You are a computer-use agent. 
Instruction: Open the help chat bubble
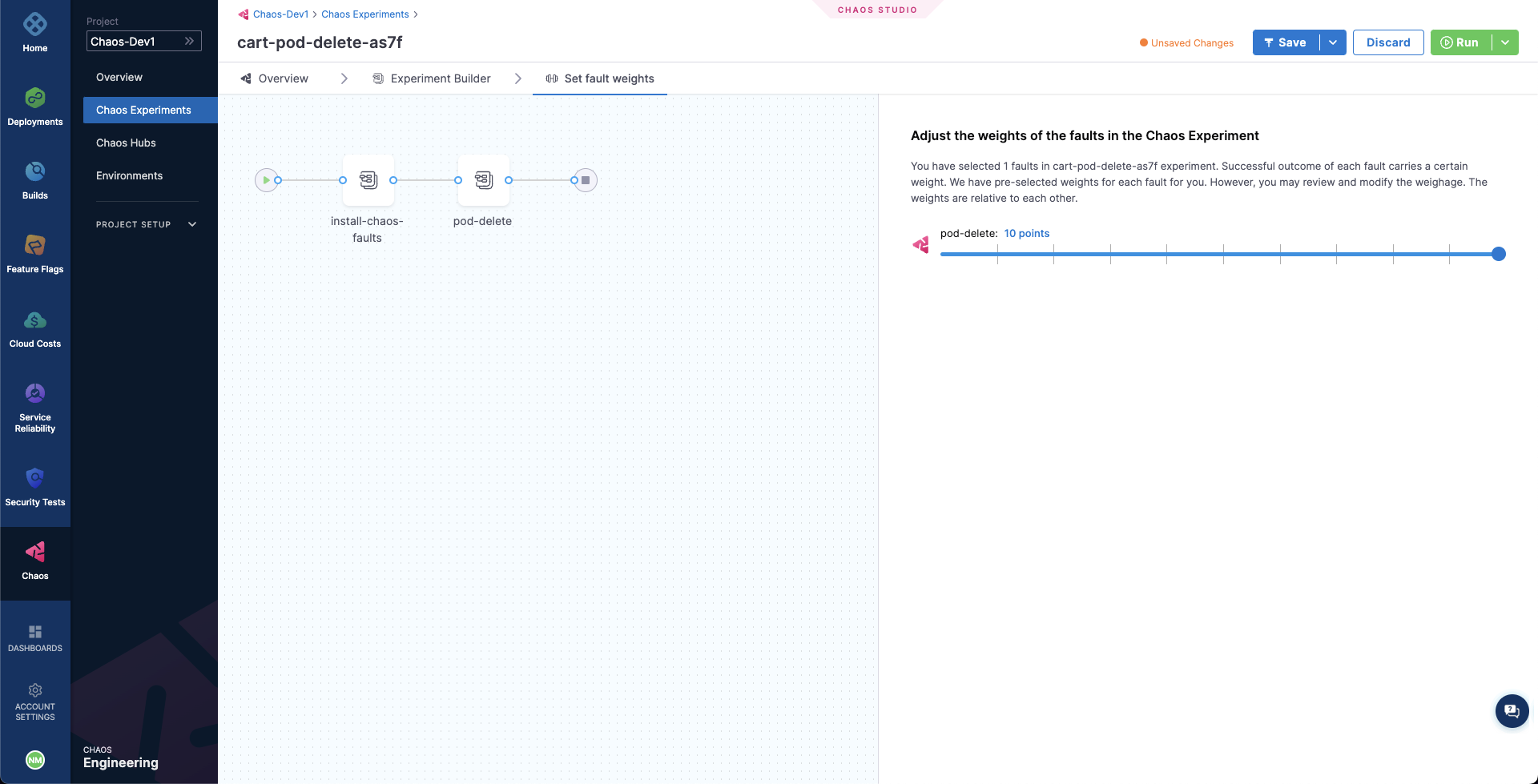click(1512, 710)
